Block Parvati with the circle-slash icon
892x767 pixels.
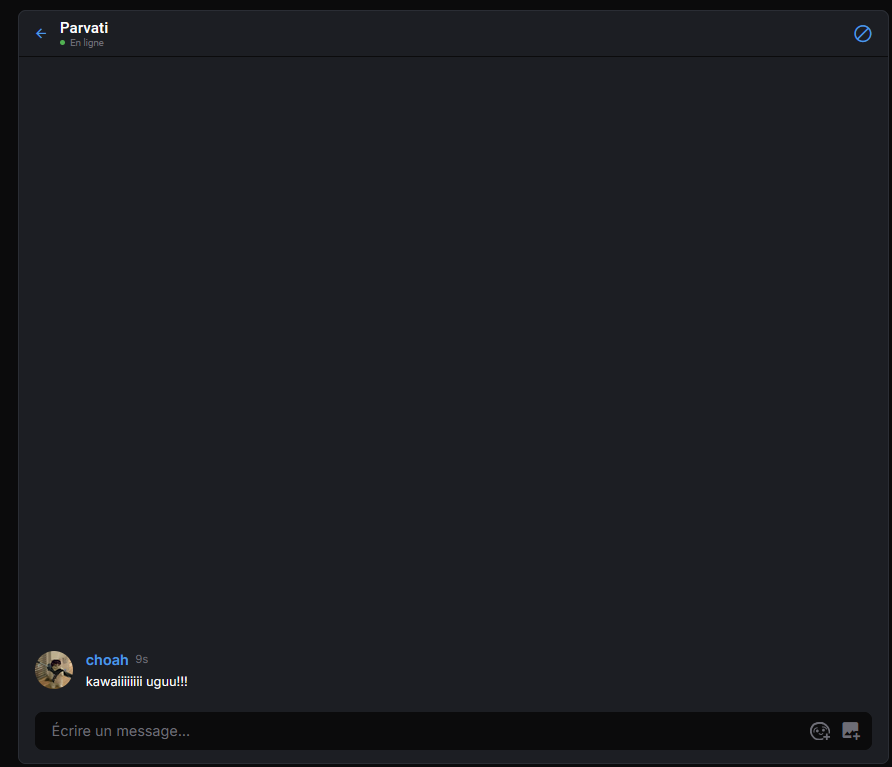(862, 34)
